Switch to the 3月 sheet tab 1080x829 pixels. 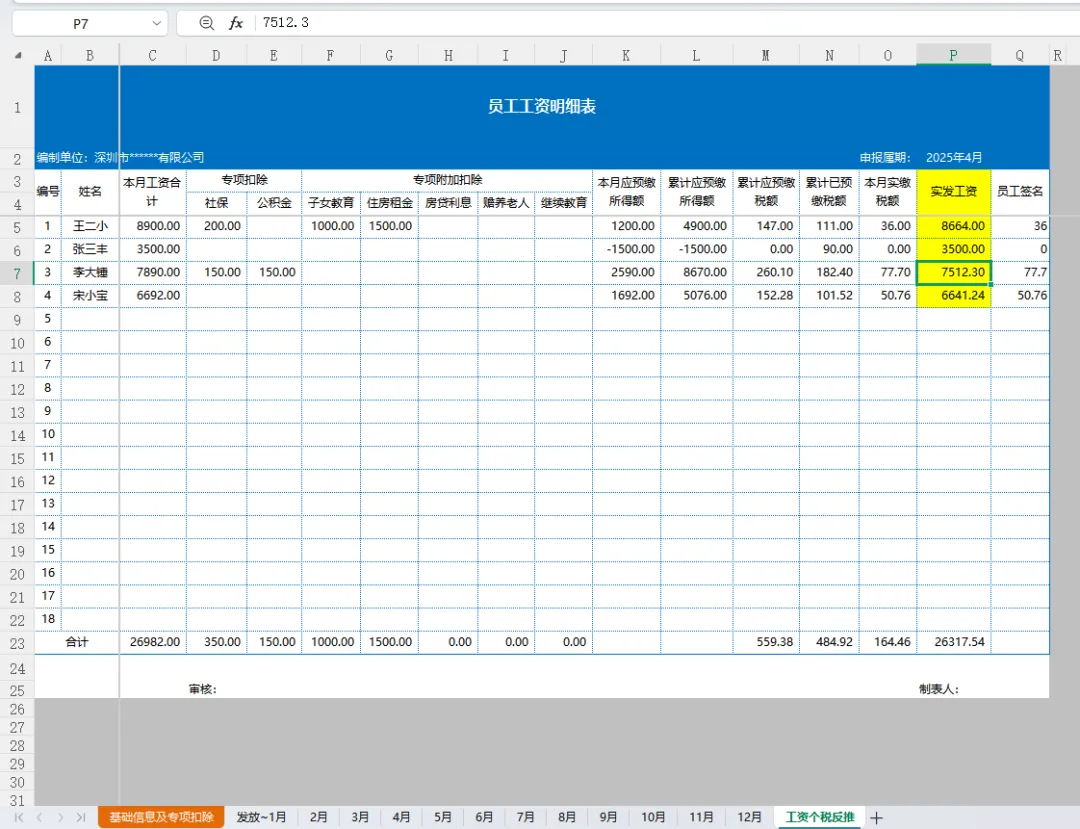click(x=360, y=817)
